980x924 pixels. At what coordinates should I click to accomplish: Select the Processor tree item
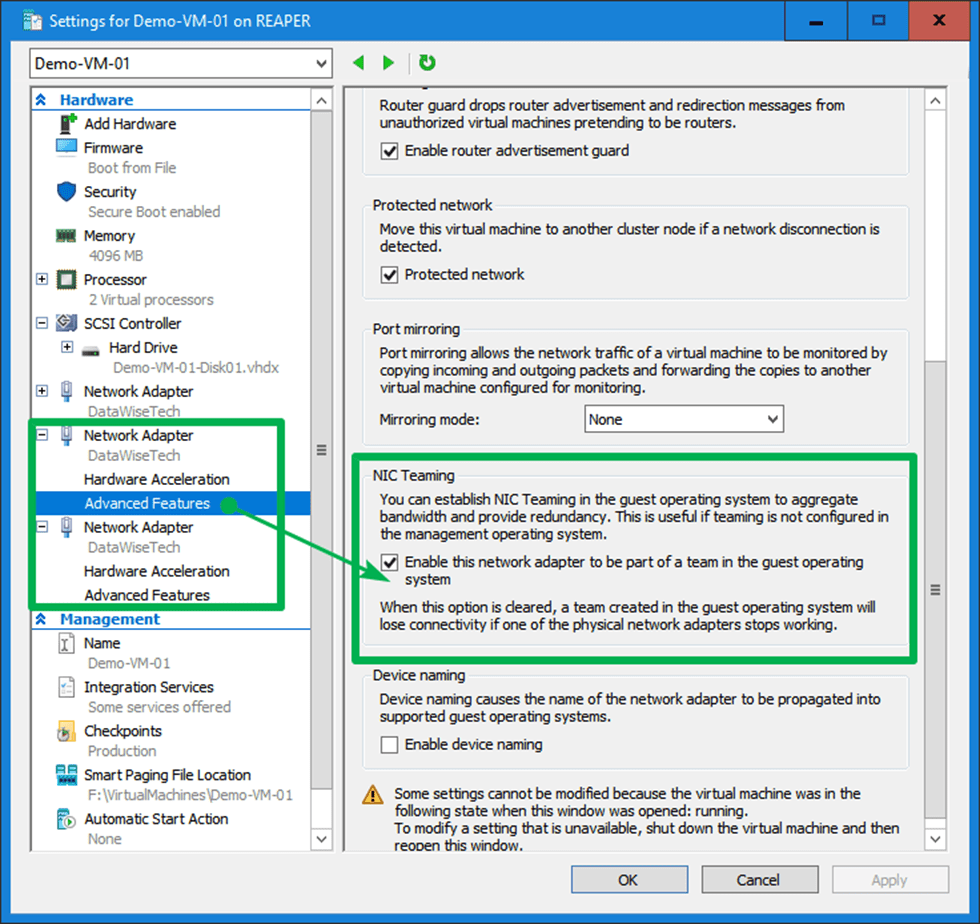115,279
